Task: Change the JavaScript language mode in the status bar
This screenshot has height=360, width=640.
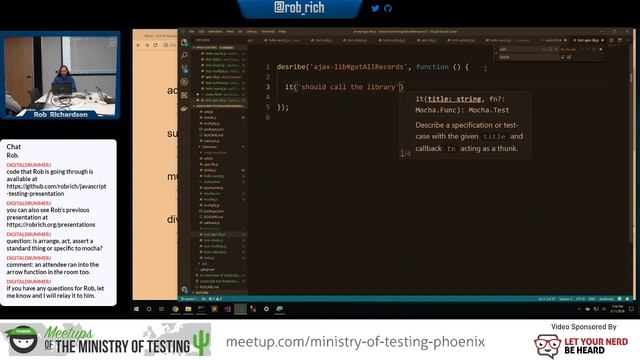Action: tap(607, 299)
